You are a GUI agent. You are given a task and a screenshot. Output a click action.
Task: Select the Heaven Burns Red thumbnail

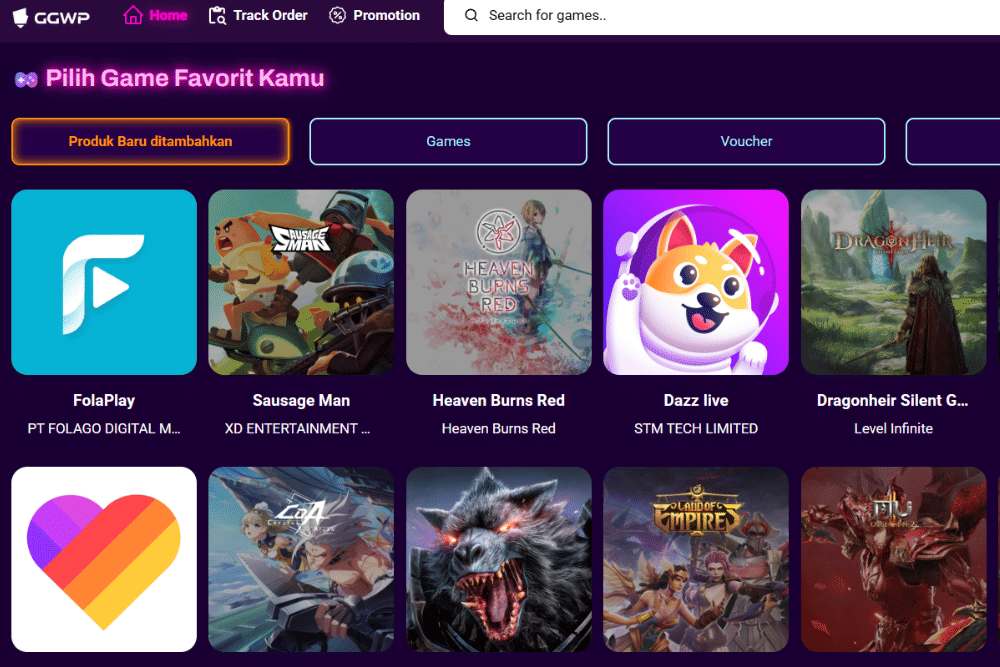pyautogui.click(x=499, y=282)
